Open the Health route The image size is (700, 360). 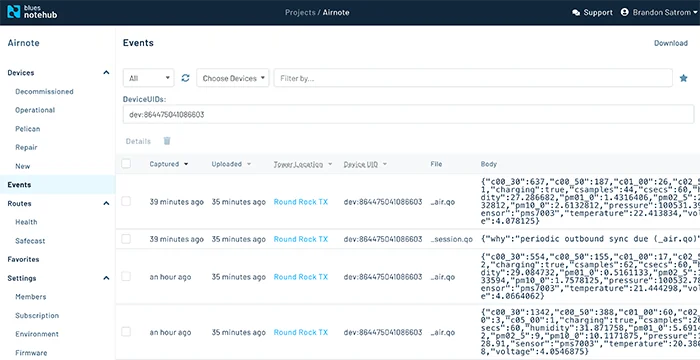pyautogui.click(x=26, y=222)
